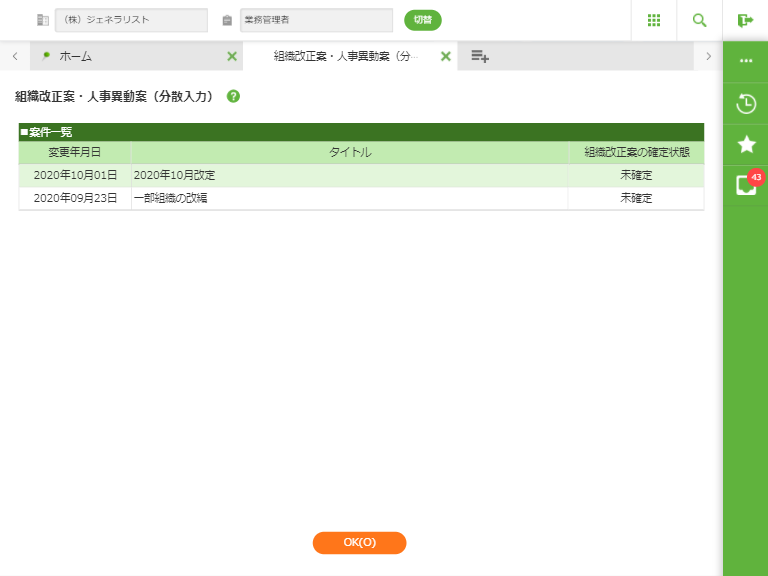Click the 切替 button

[x=423, y=20]
